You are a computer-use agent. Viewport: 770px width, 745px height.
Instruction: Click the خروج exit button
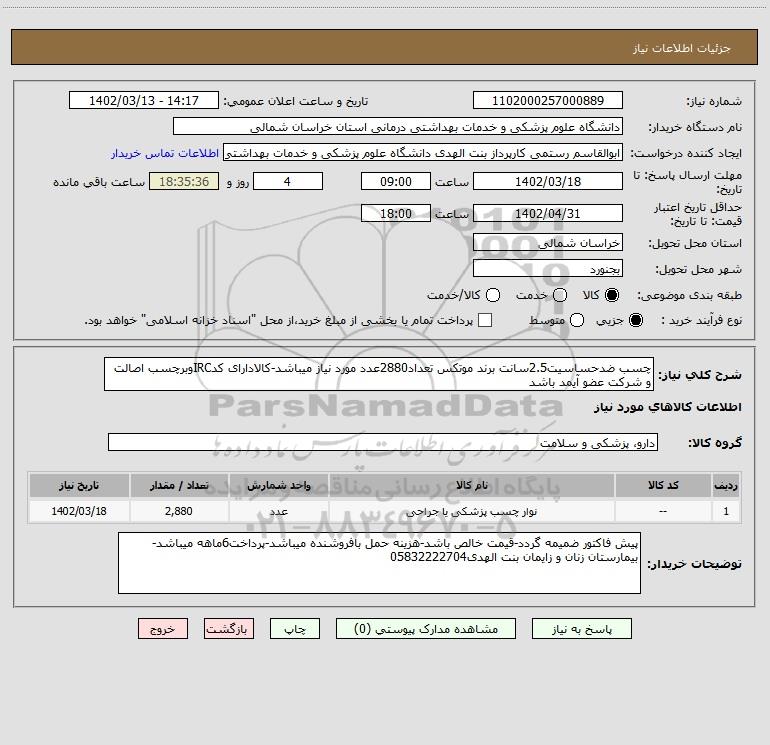[x=163, y=629]
